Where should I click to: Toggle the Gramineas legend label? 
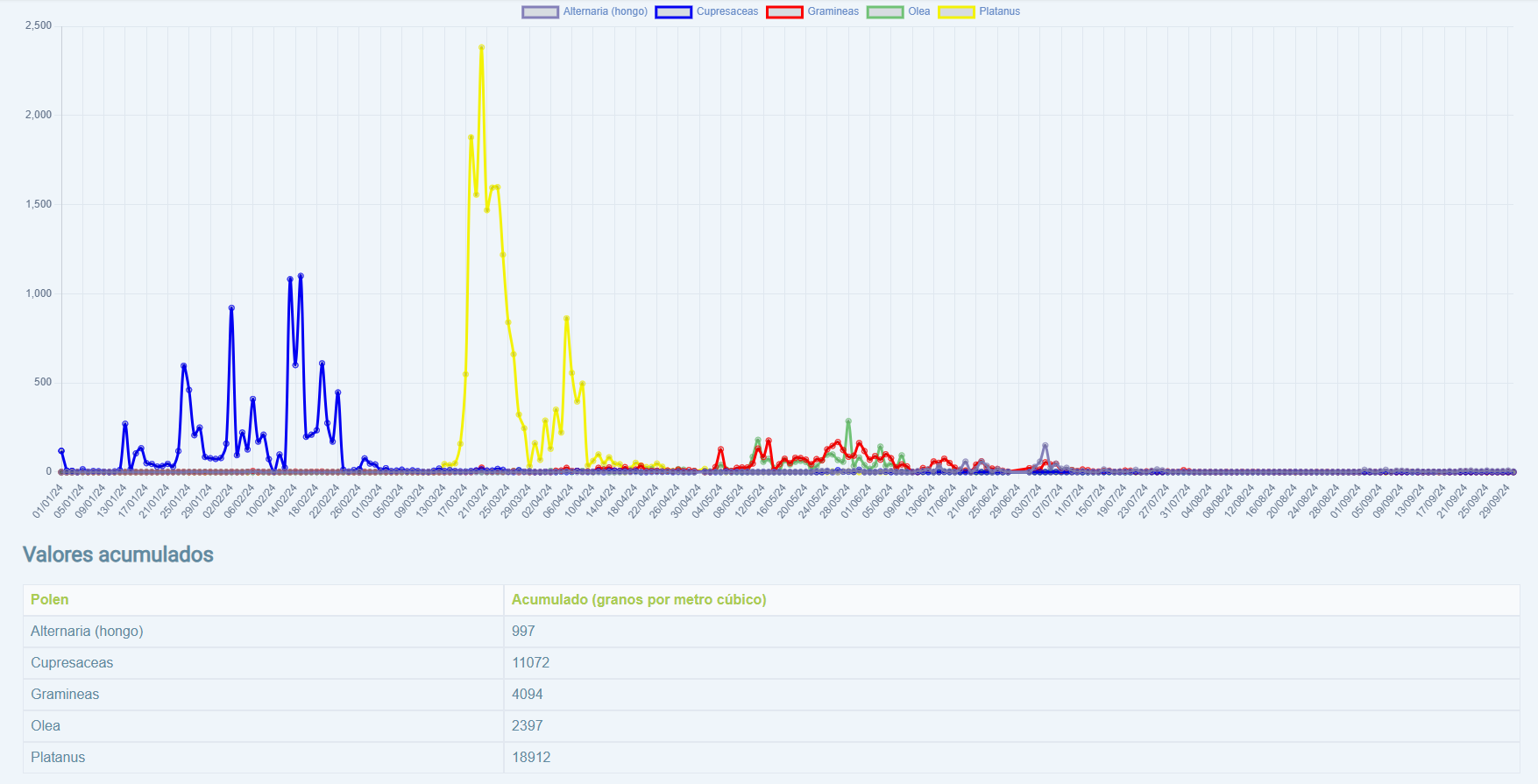pos(833,11)
